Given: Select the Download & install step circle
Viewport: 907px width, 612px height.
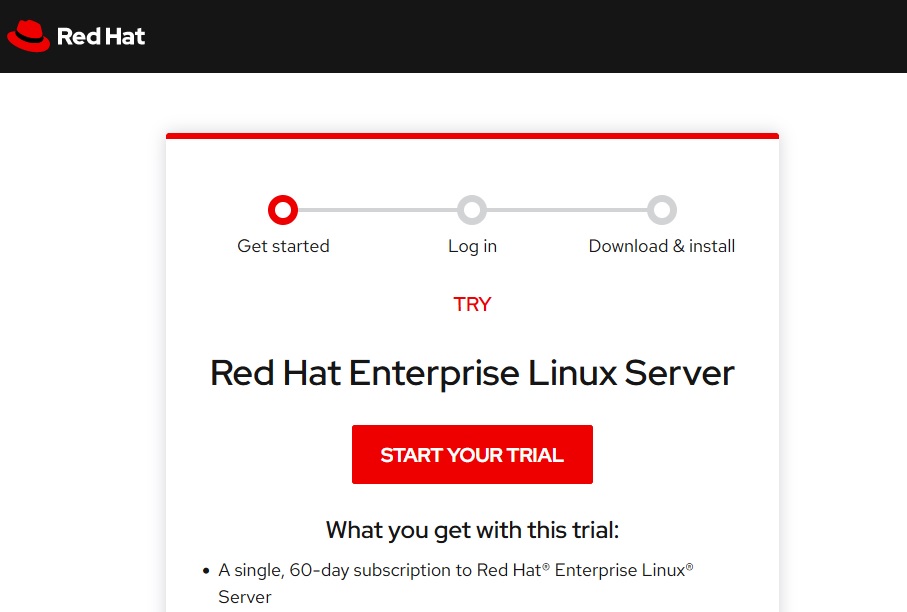Looking at the screenshot, I should (x=662, y=210).
